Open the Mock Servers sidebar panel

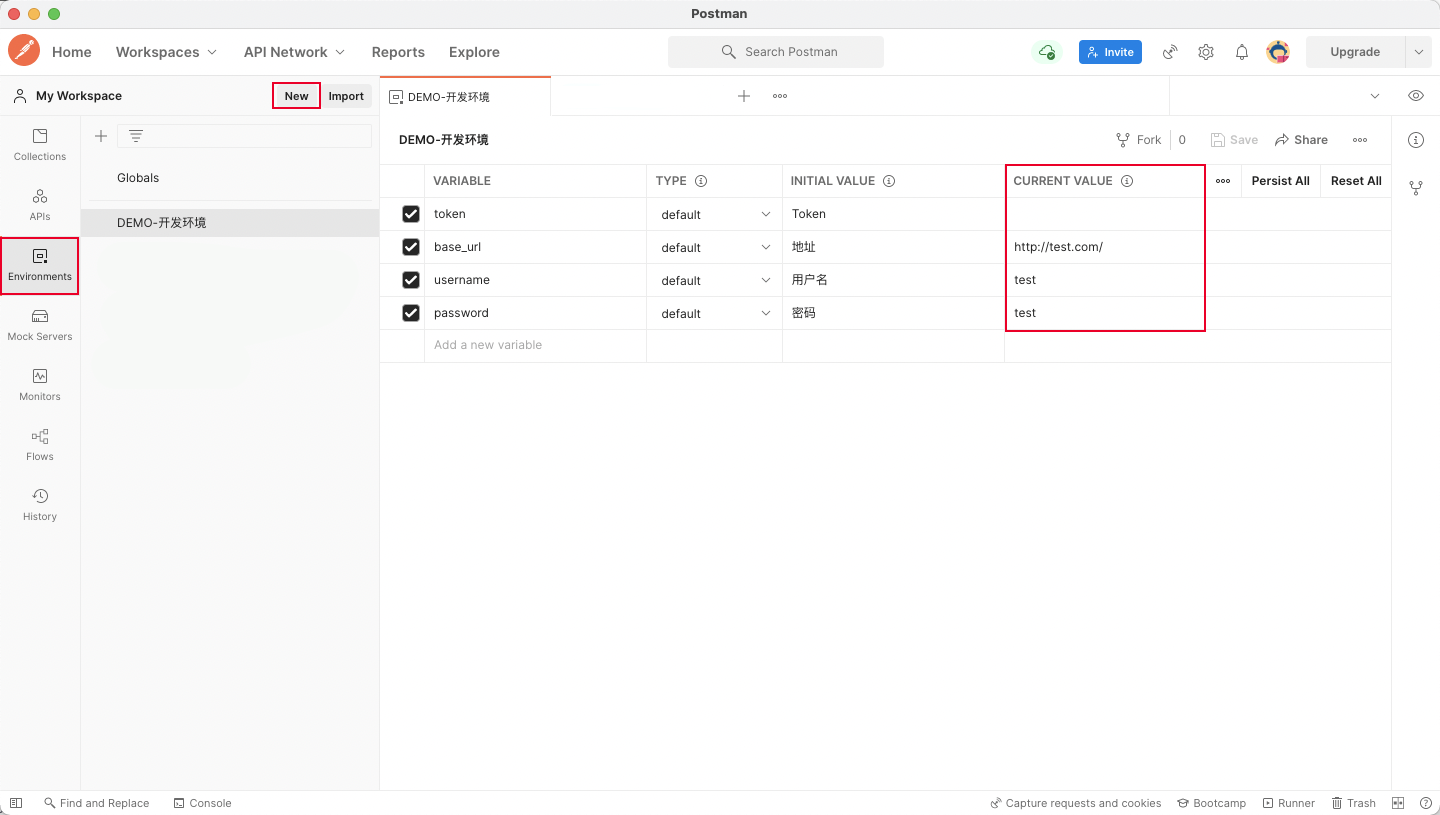(40, 325)
